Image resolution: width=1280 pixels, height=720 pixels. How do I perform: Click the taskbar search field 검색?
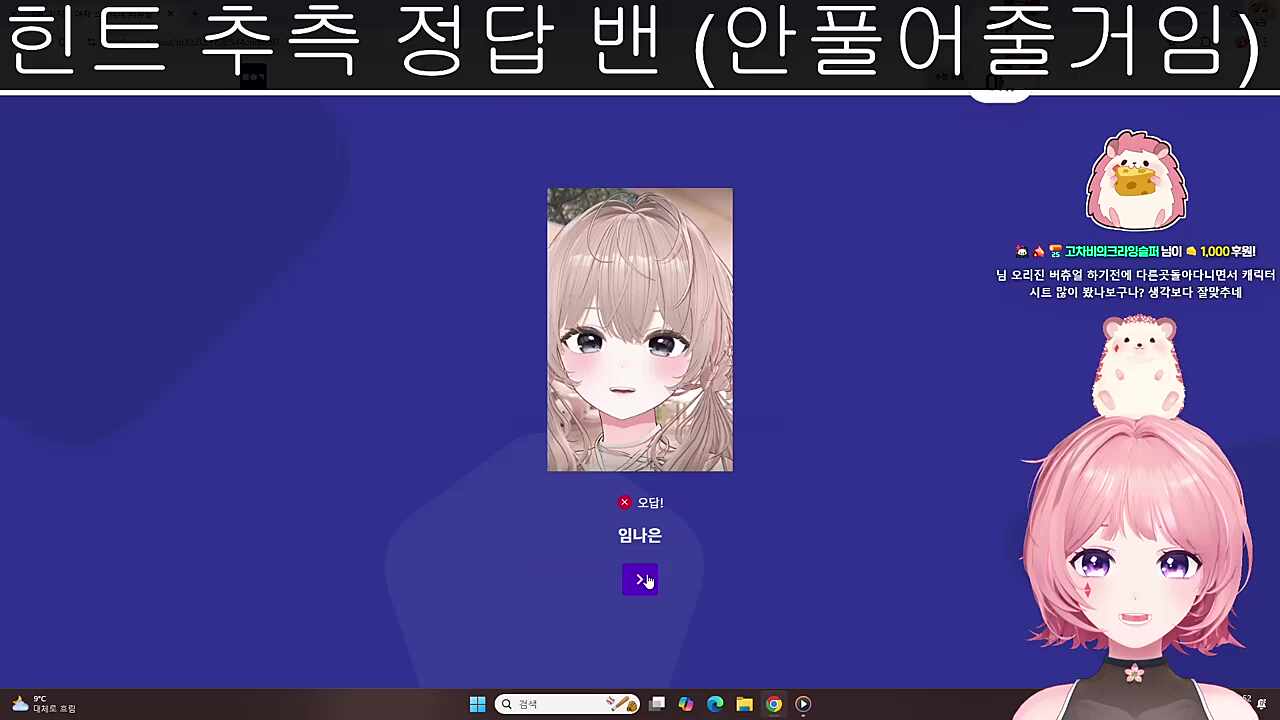pos(567,704)
